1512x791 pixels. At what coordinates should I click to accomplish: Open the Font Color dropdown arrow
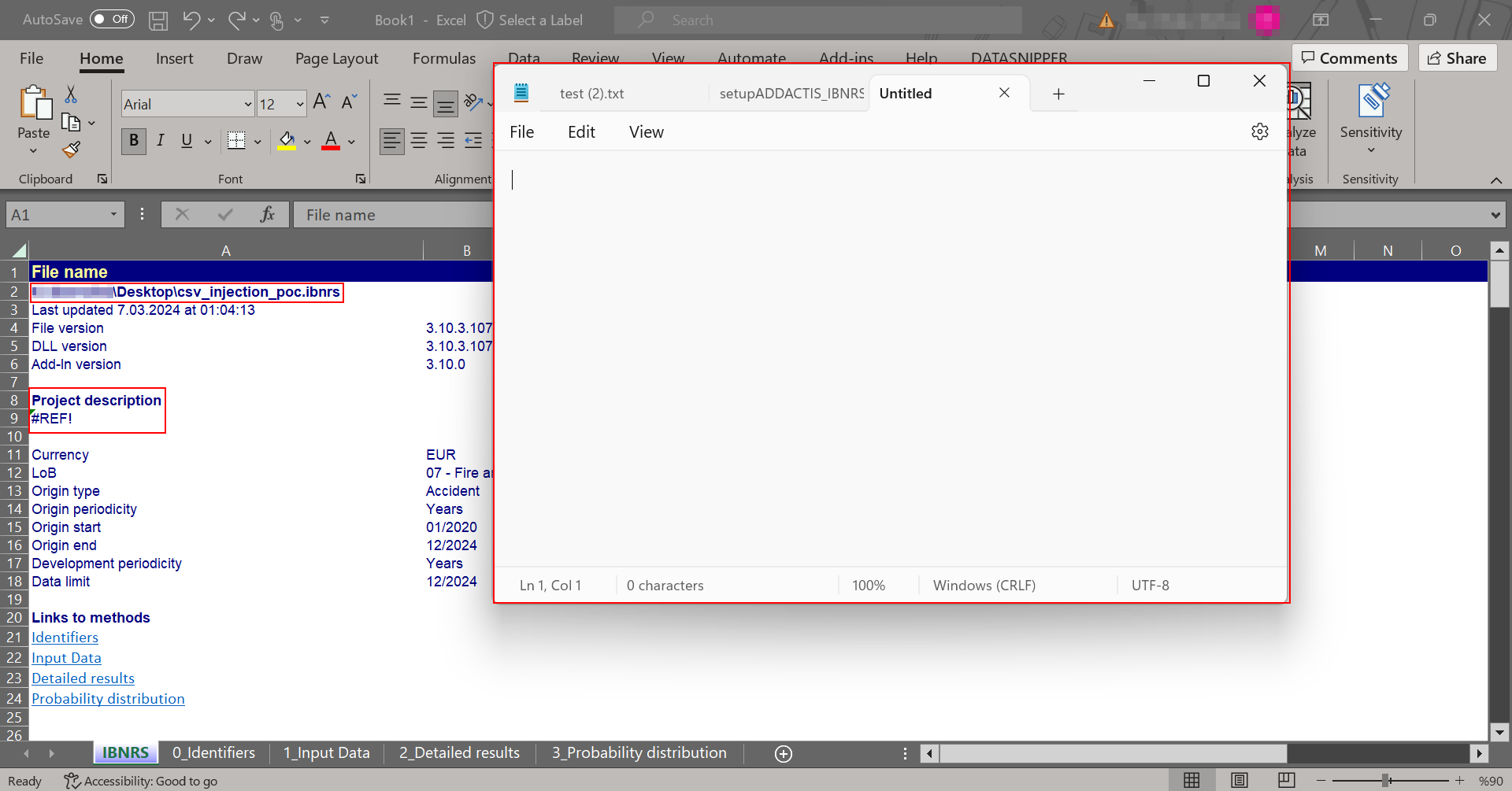tap(351, 142)
